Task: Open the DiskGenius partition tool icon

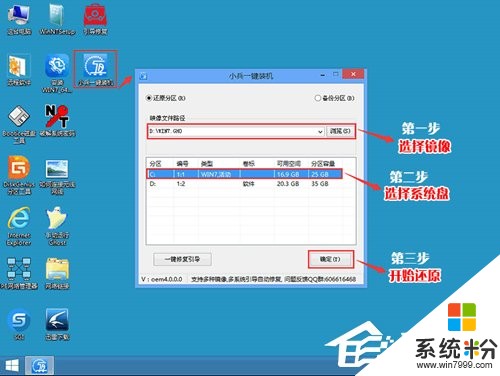Action: tap(19, 176)
